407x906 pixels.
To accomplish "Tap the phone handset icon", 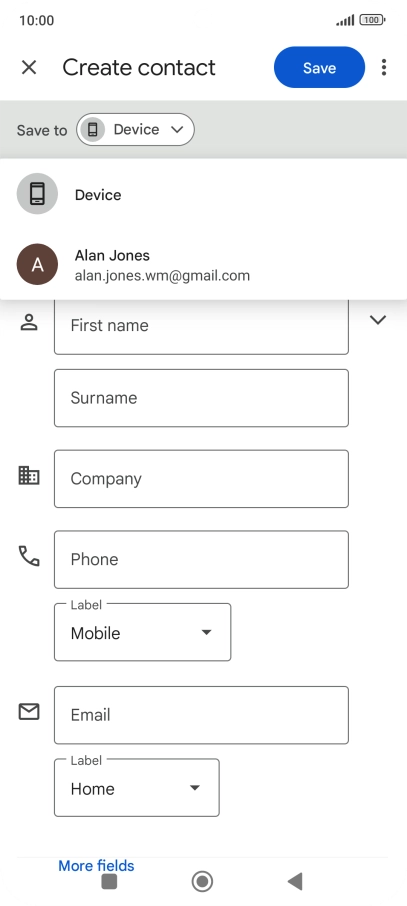I will (x=29, y=556).
